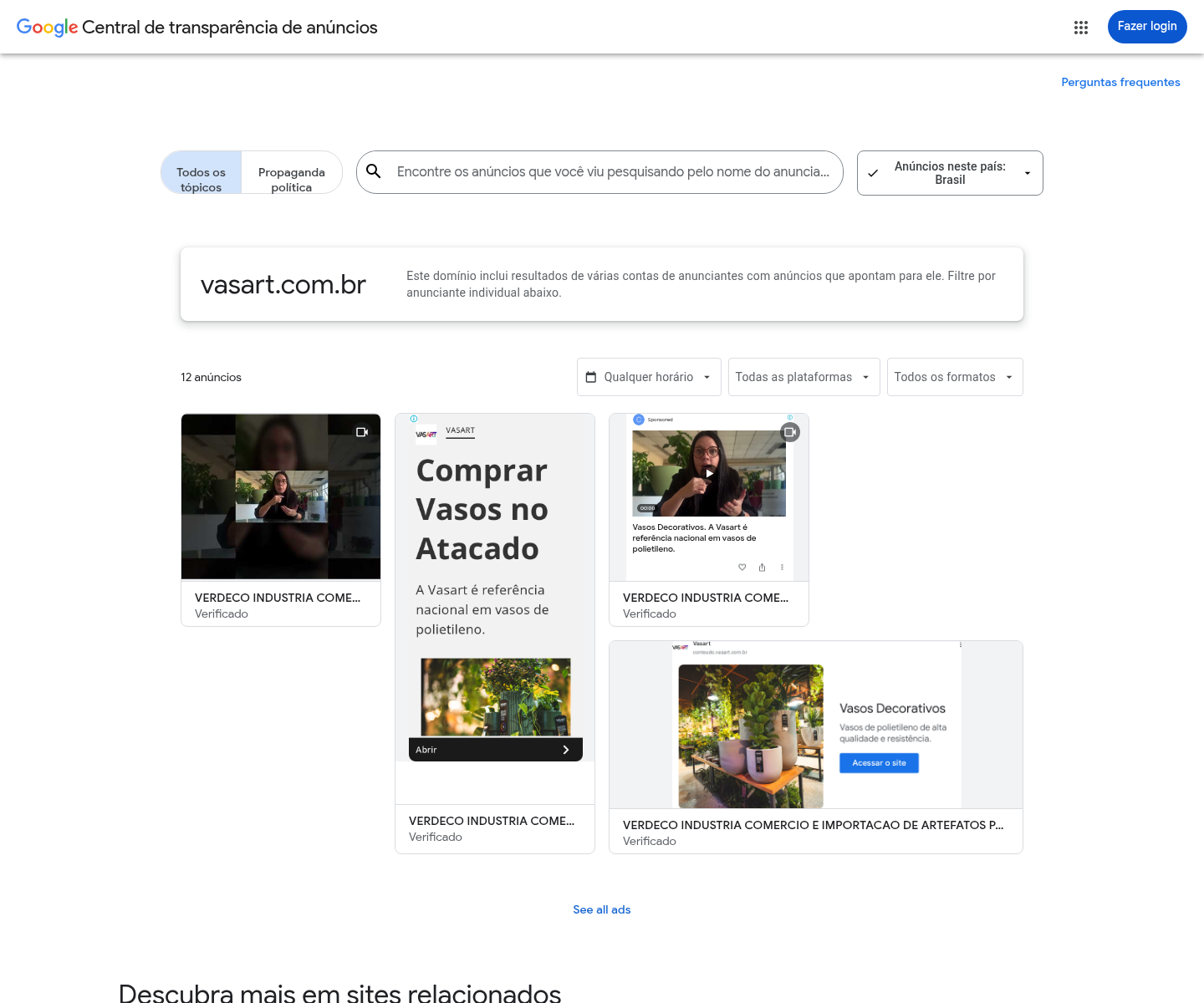This screenshot has width=1204, height=1003.
Task: Open the three-dot menu in the video ad
Action: [x=782, y=567]
